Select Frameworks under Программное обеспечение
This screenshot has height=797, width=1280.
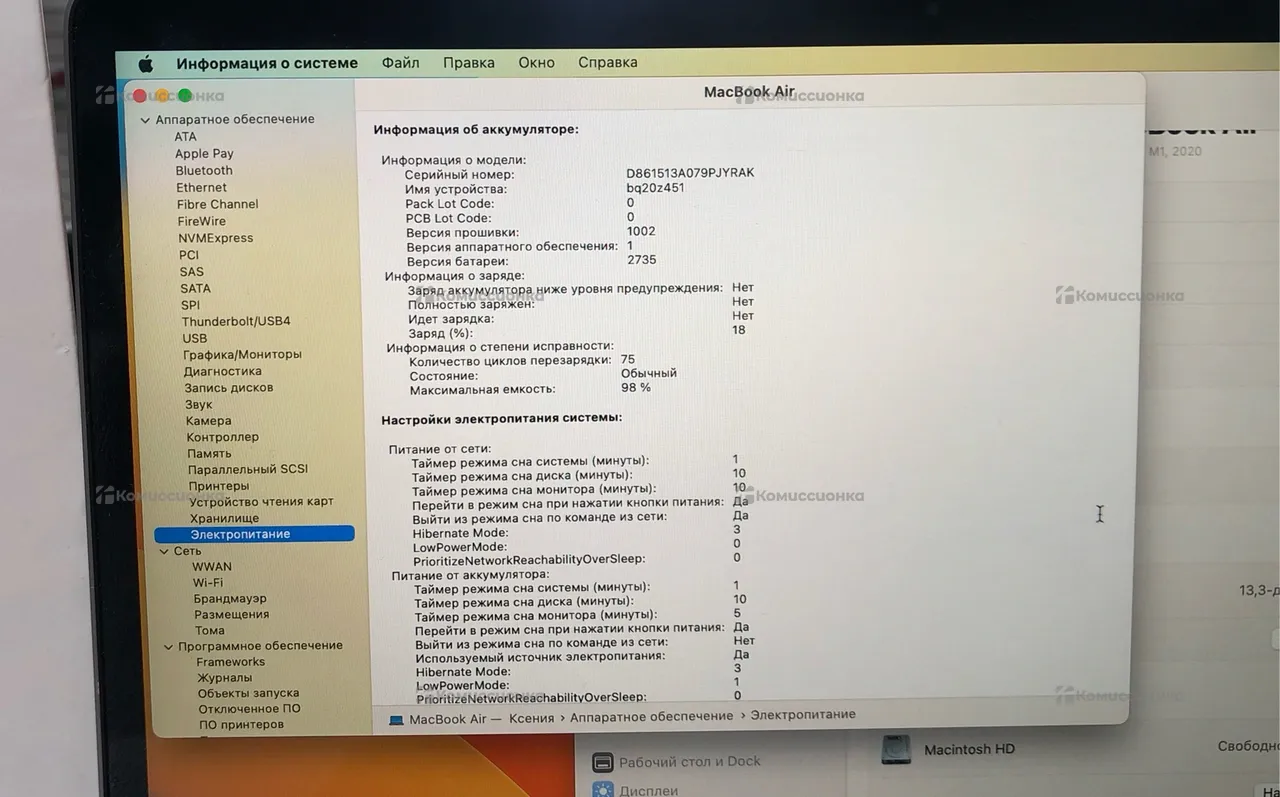(230, 662)
